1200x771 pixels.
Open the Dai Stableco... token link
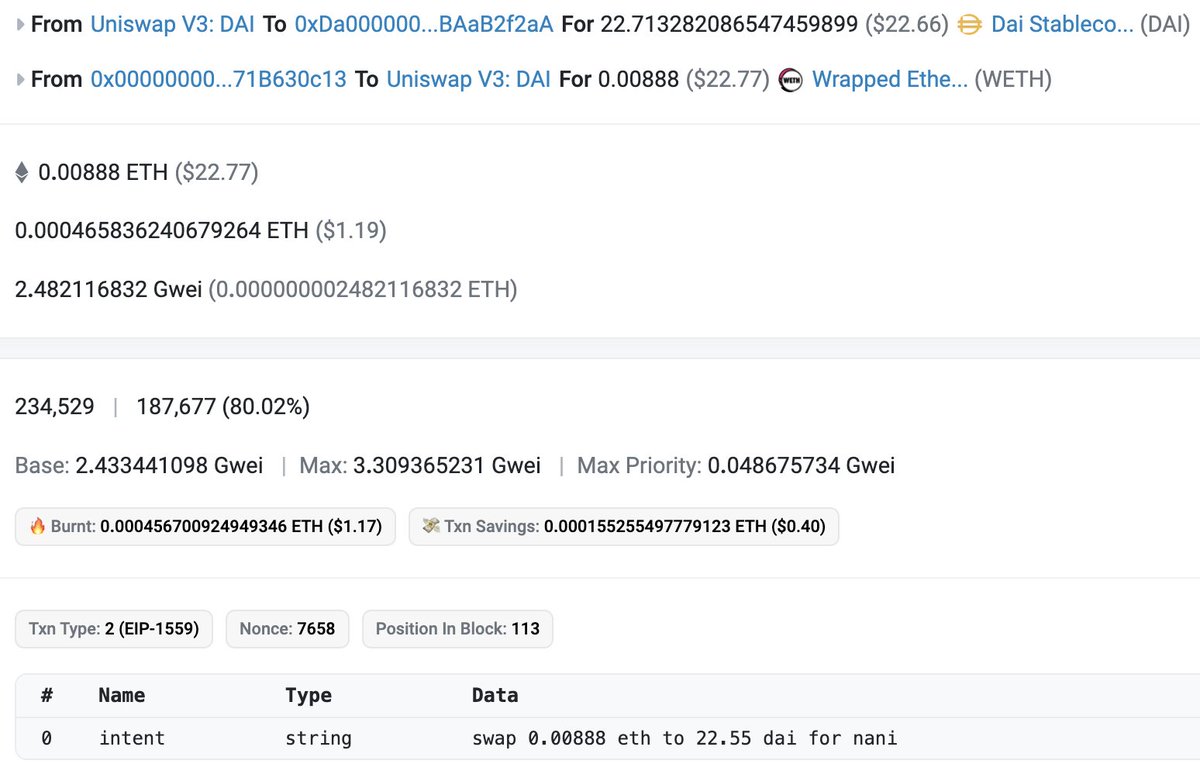[x=1062, y=24]
